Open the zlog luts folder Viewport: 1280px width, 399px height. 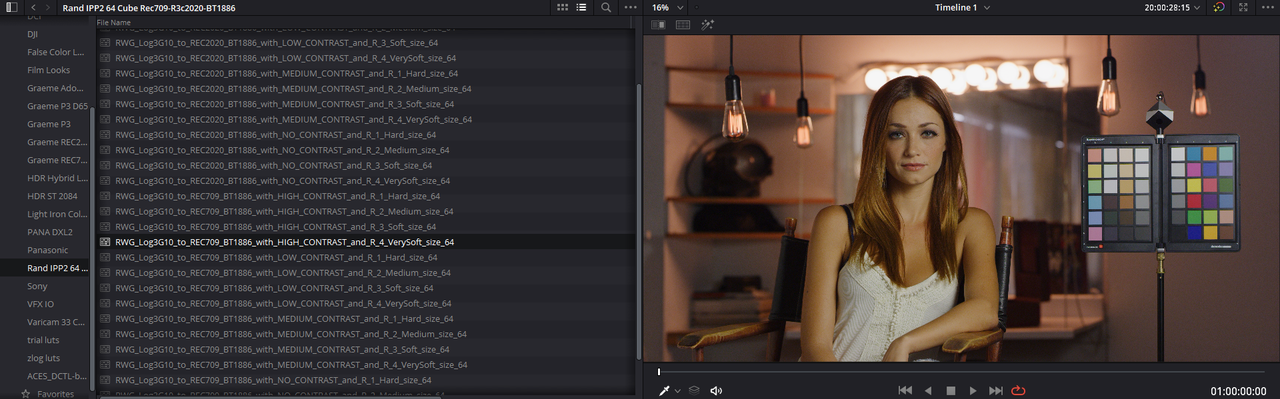pyautogui.click(x=44, y=358)
